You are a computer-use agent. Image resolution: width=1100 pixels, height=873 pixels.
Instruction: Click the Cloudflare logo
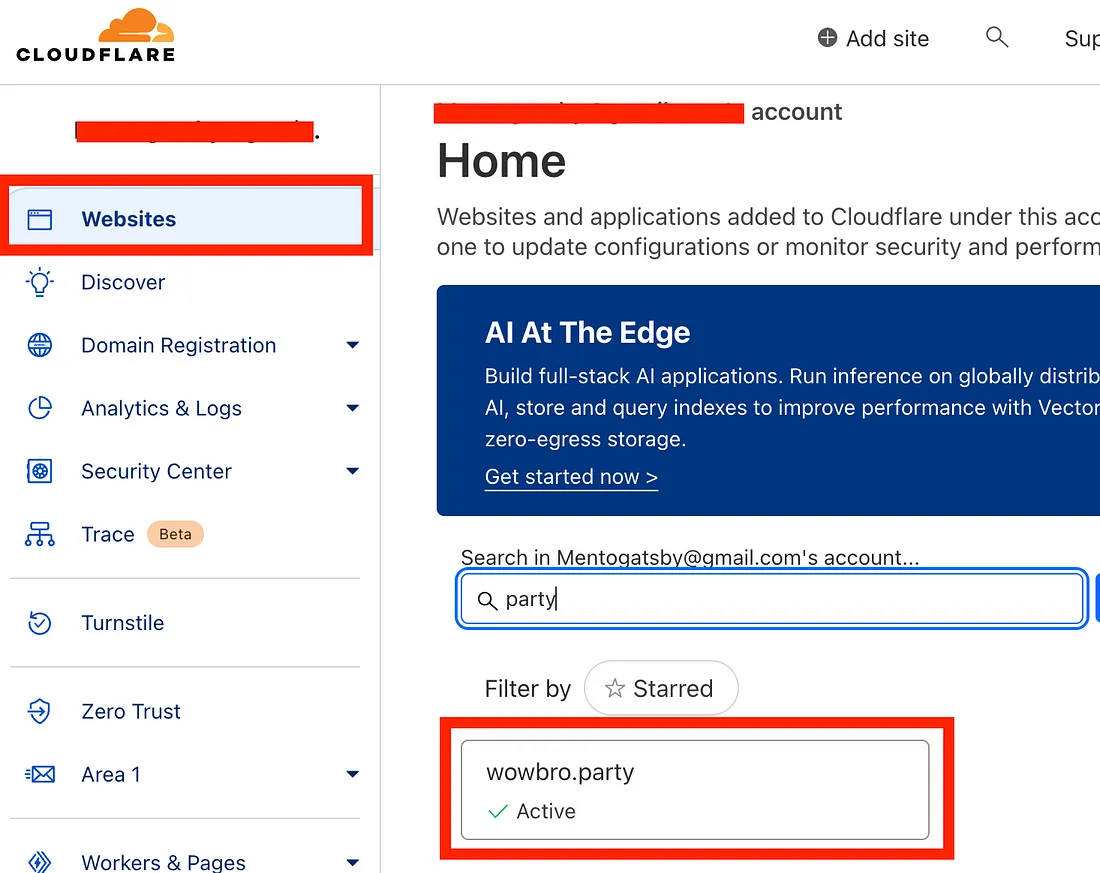[95, 35]
